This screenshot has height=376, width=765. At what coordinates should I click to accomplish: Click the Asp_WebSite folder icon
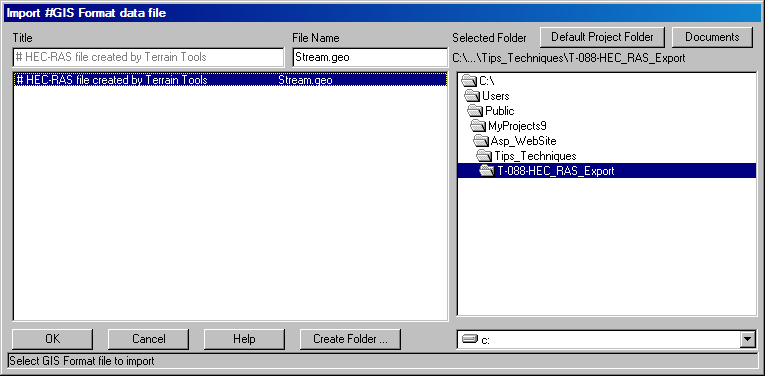tap(481, 141)
